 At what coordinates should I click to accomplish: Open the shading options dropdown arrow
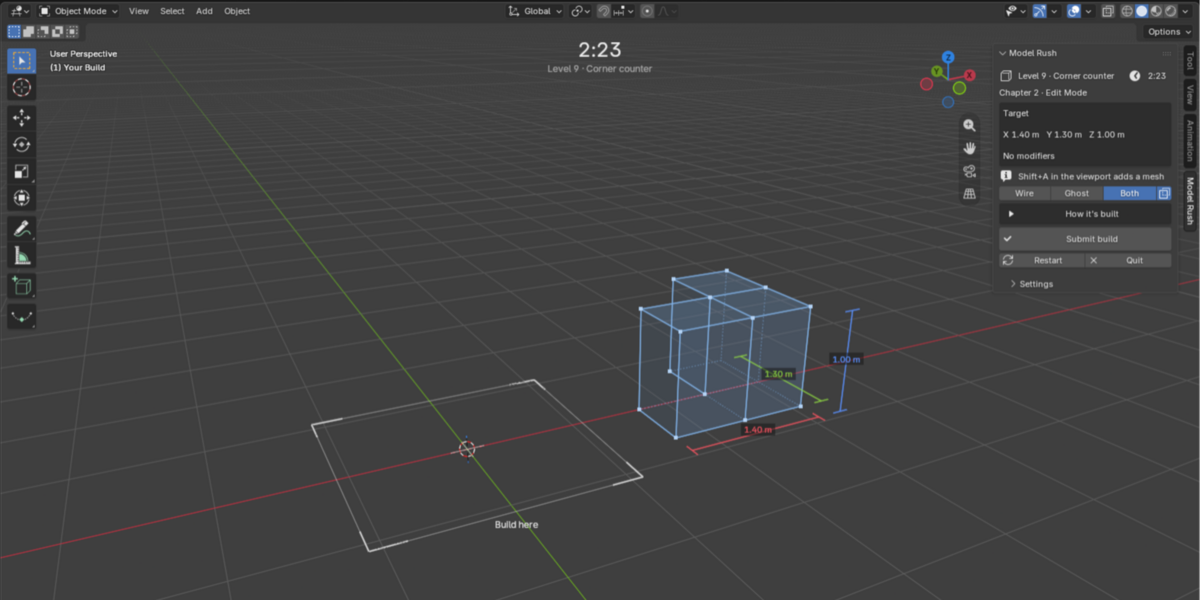tap(1184, 11)
